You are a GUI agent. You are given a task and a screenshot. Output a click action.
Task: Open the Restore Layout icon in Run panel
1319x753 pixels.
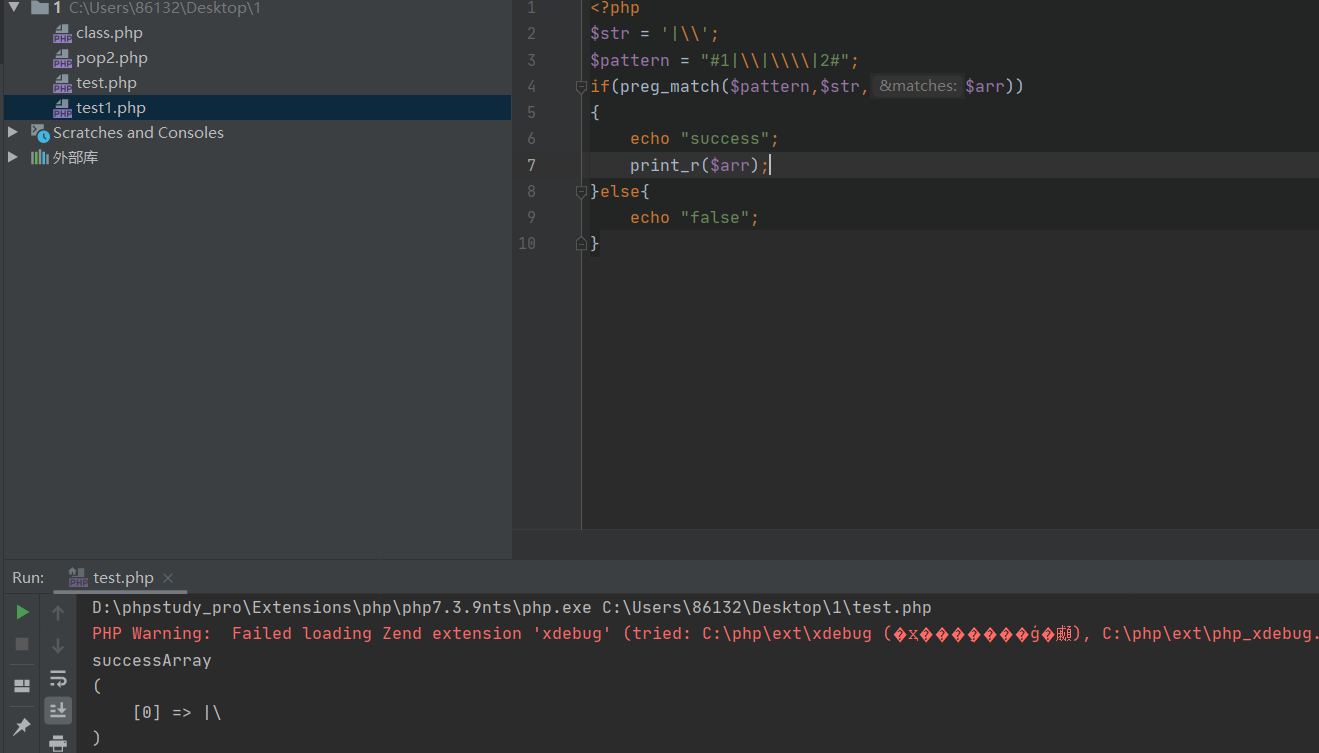coord(22,686)
